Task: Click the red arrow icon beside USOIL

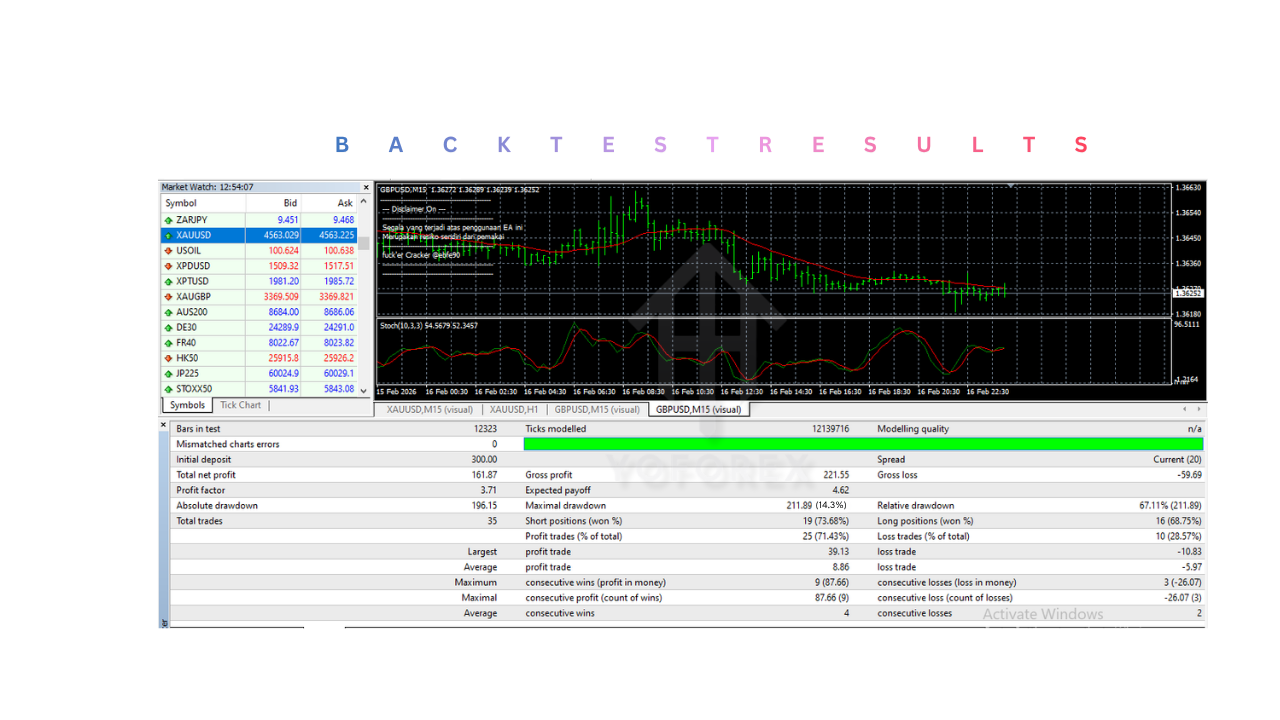Action: coord(168,251)
